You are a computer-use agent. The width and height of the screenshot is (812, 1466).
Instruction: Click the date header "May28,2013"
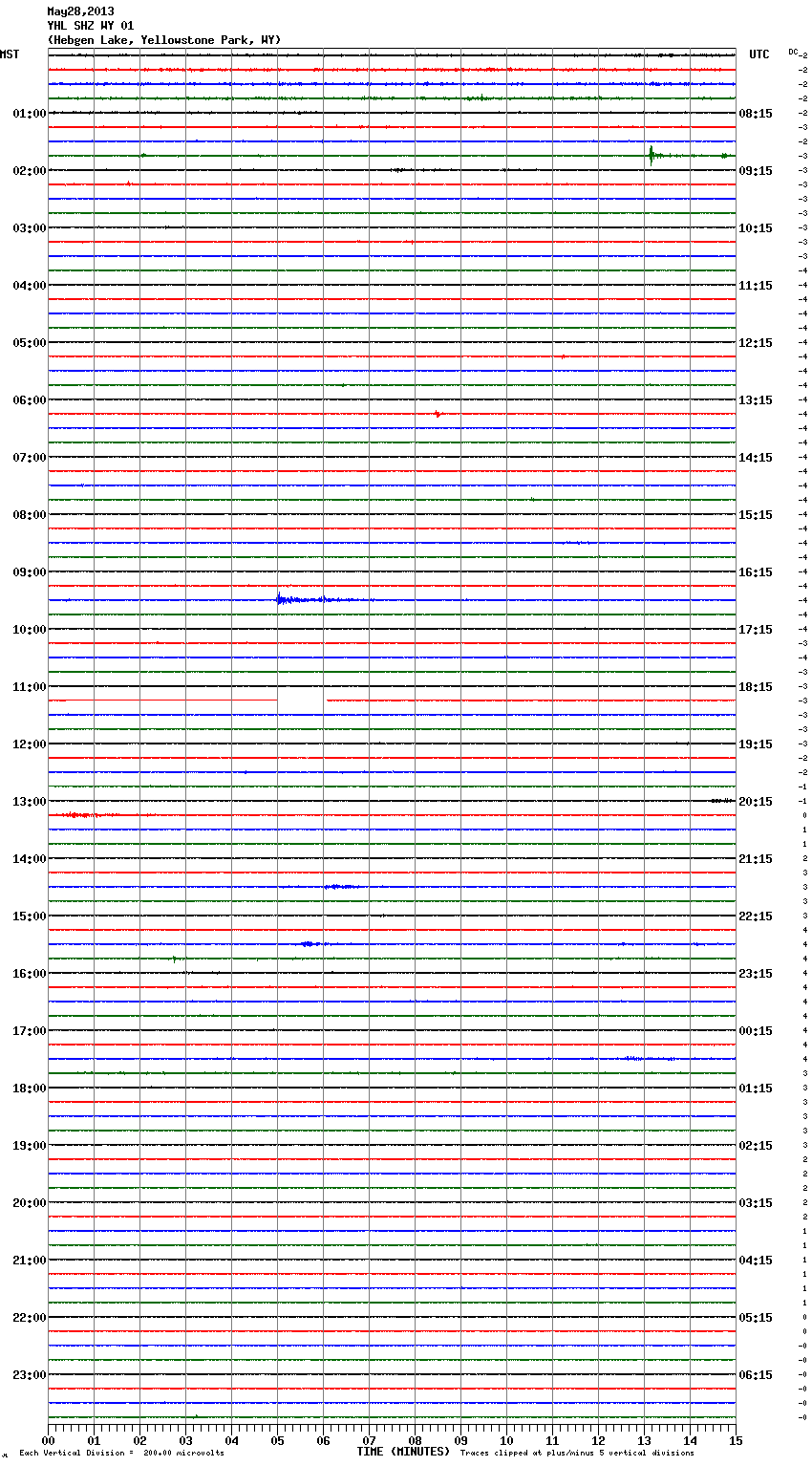point(80,11)
